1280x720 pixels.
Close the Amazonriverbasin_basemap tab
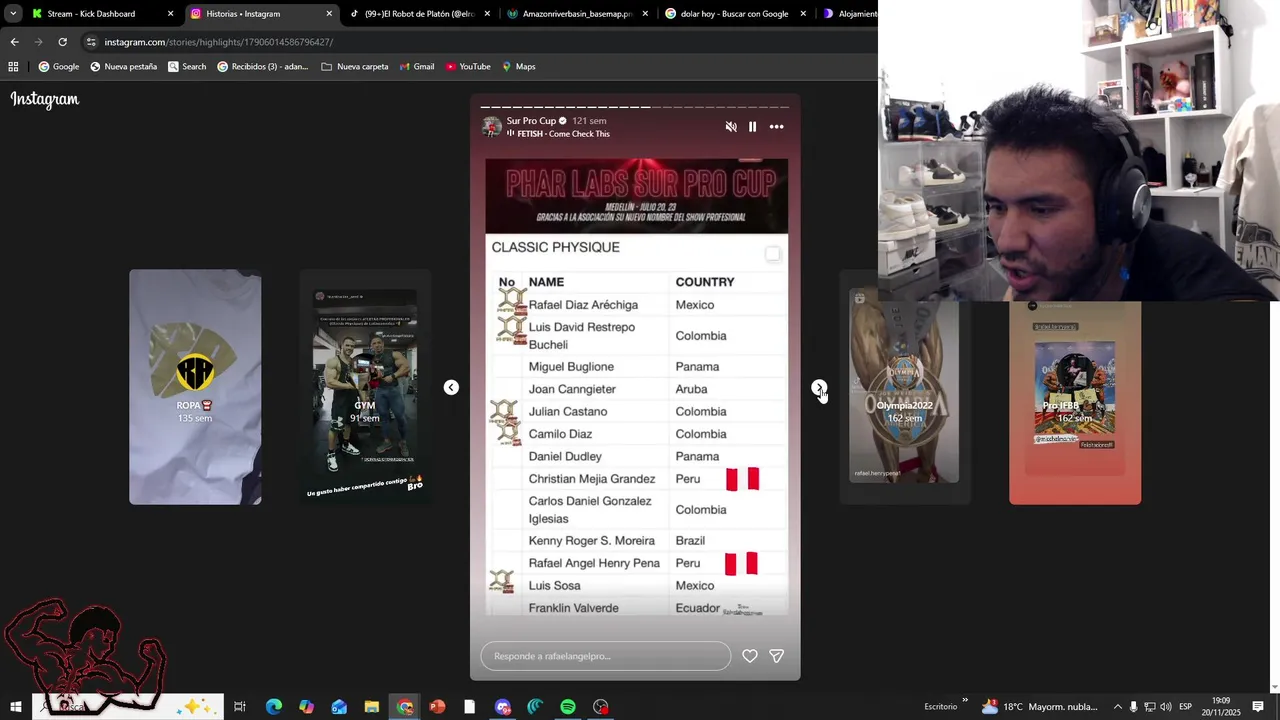(645, 14)
